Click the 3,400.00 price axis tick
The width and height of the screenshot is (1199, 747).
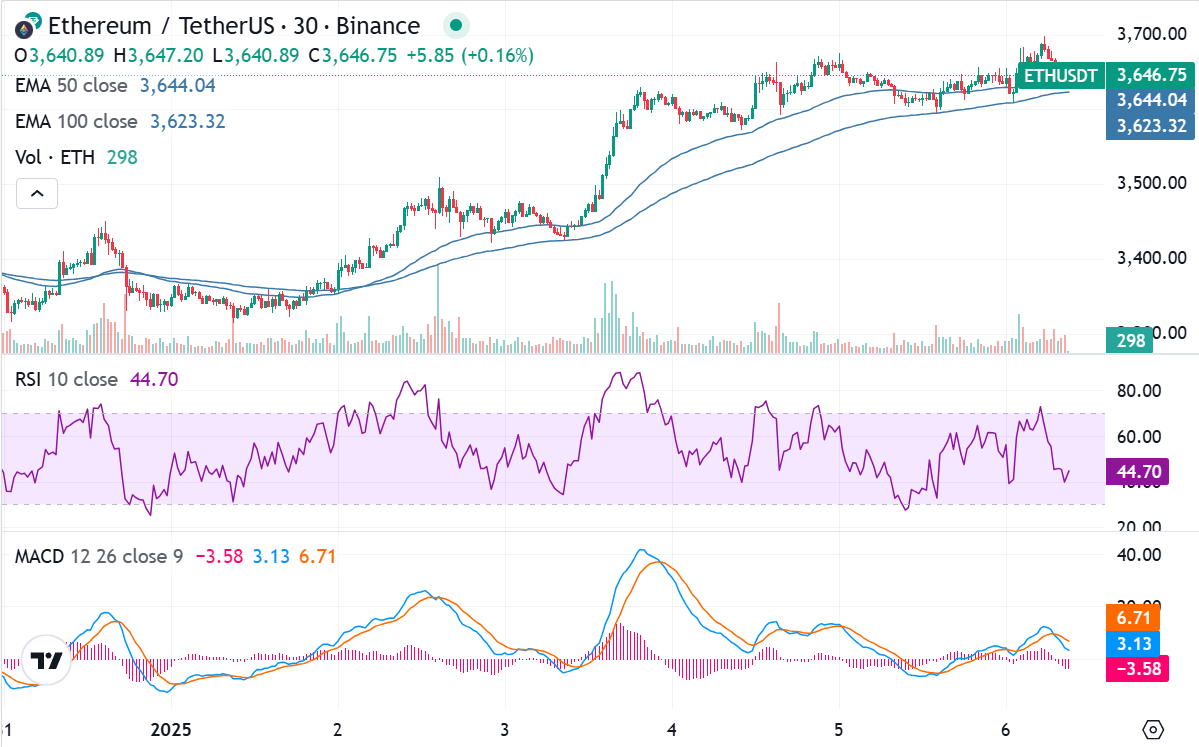pyautogui.click(x=1152, y=258)
